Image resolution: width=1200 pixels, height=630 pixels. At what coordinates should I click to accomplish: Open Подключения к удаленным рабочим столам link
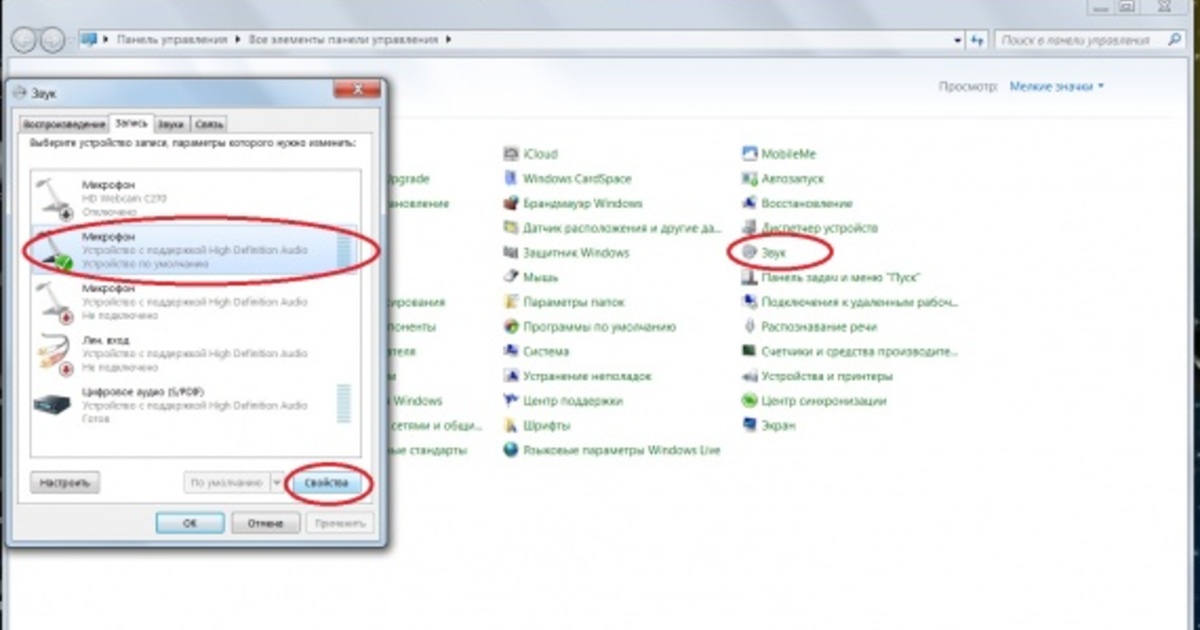859,302
